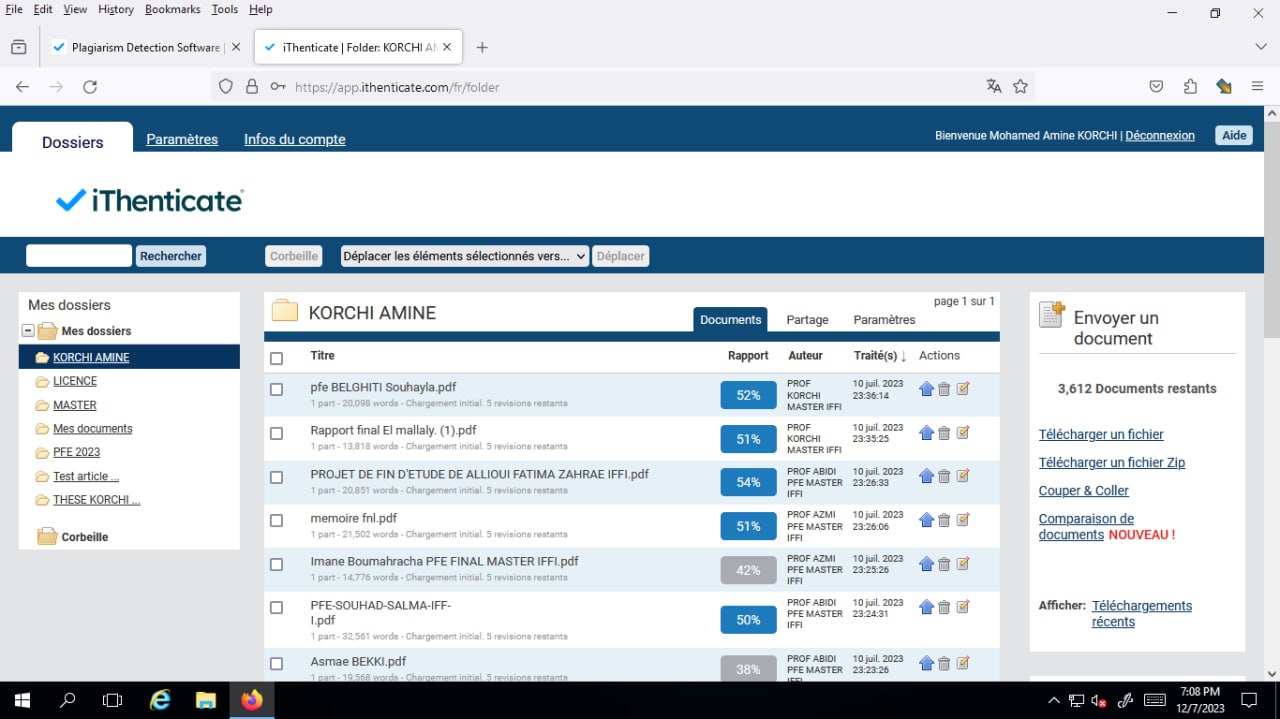Image resolution: width=1280 pixels, height=719 pixels.
Task: Click blue upload arrow for Rapport final El mallaly
Action: coord(926,433)
